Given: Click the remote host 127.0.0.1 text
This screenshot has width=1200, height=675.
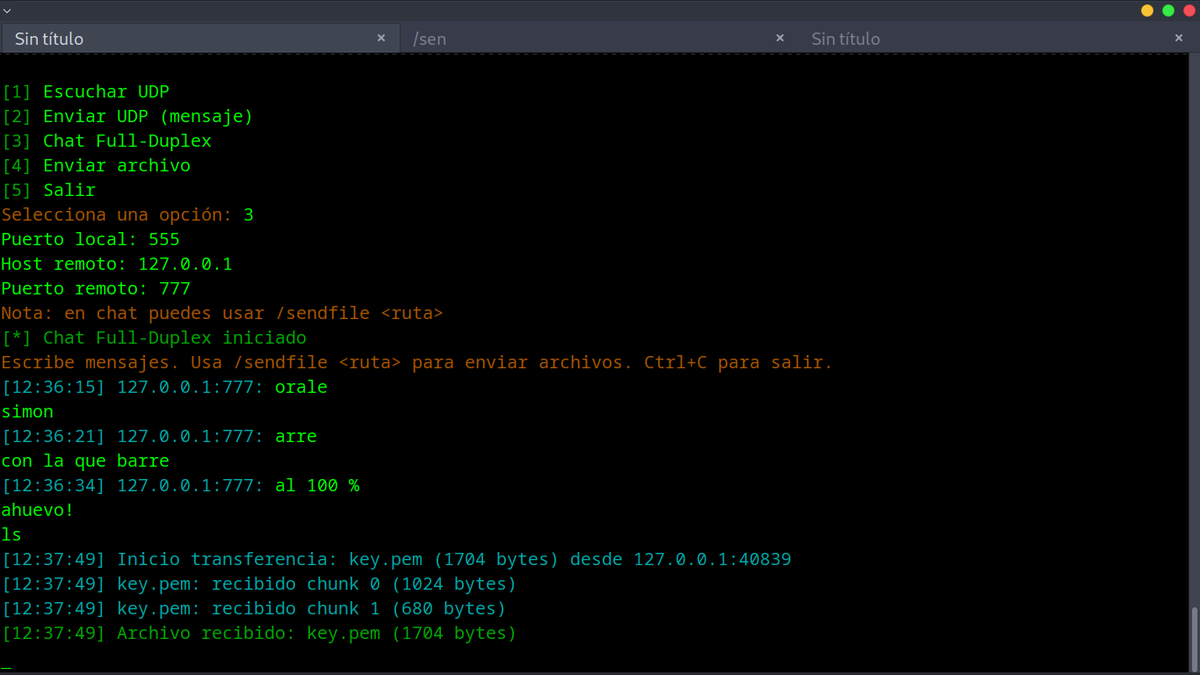Looking at the screenshot, I should (186, 264).
